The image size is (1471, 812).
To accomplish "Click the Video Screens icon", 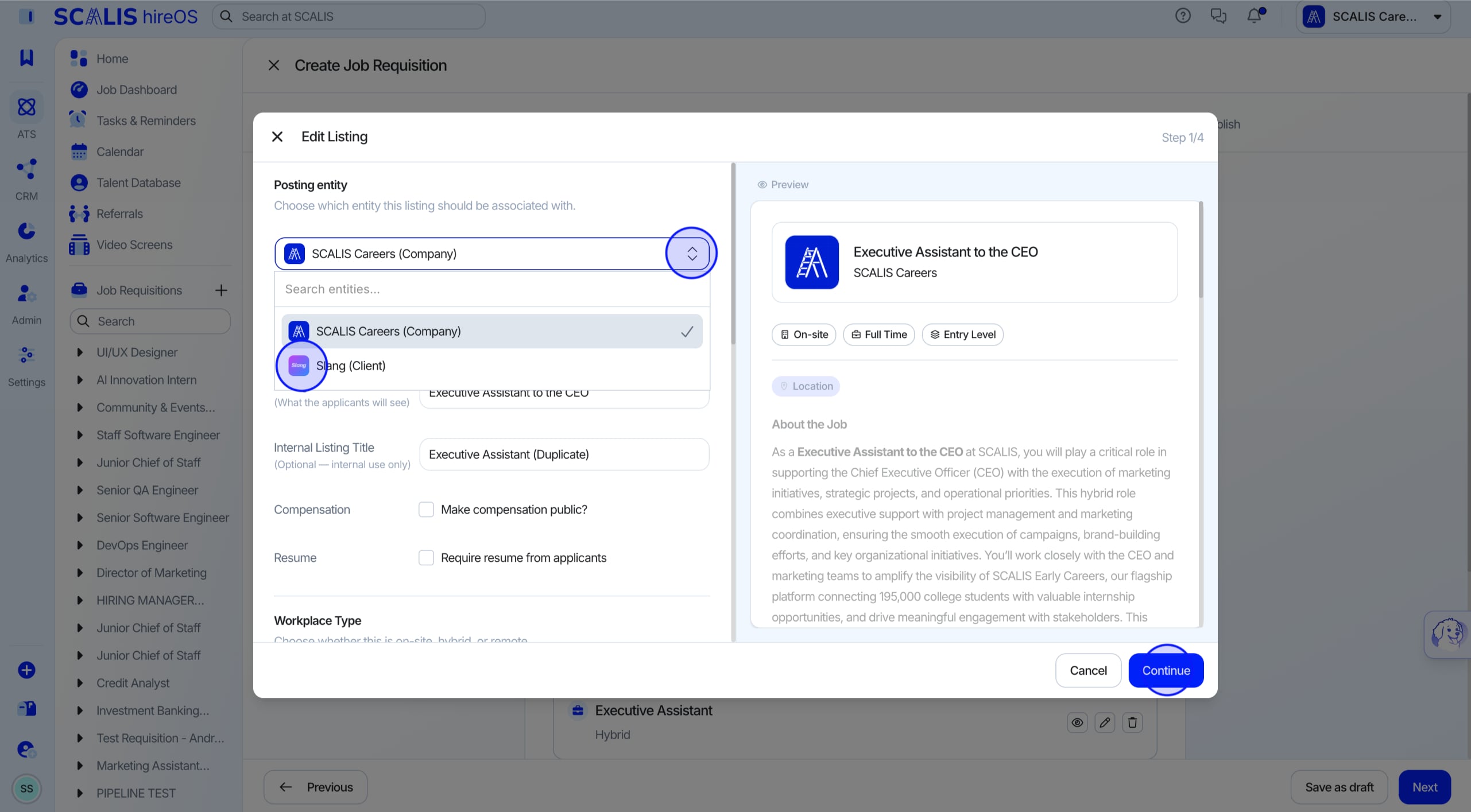I will pos(79,244).
